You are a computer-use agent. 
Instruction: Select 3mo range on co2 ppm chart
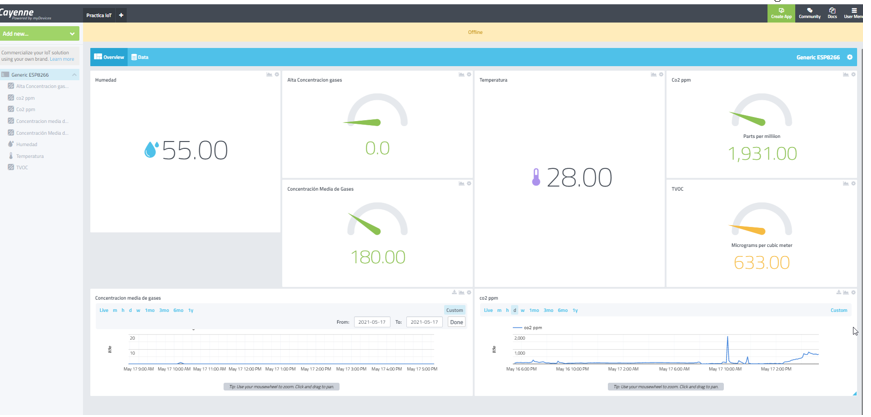tap(548, 310)
